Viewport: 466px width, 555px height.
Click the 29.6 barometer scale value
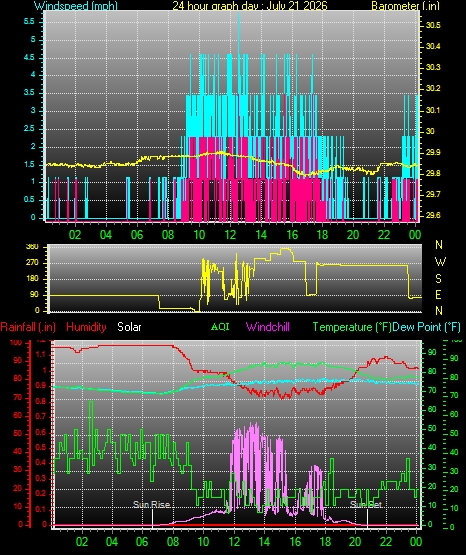pyautogui.click(x=433, y=215)
